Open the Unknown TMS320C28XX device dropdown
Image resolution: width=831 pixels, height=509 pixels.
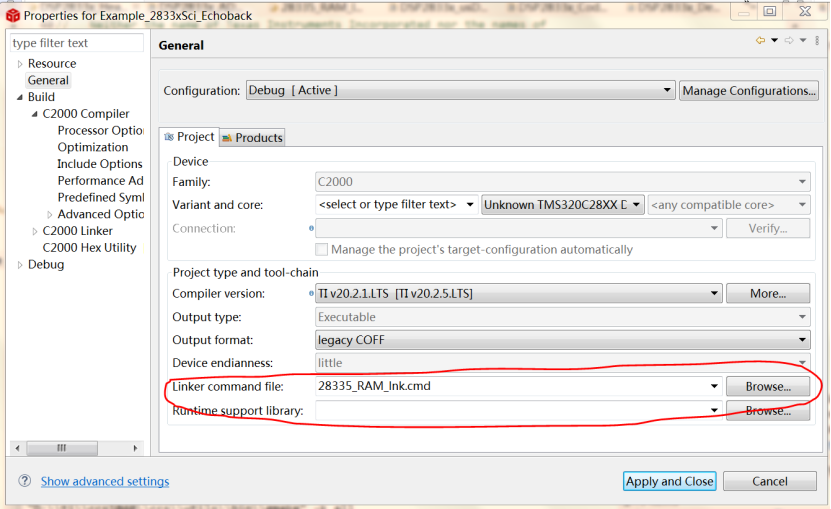click(x=563, y=205)
